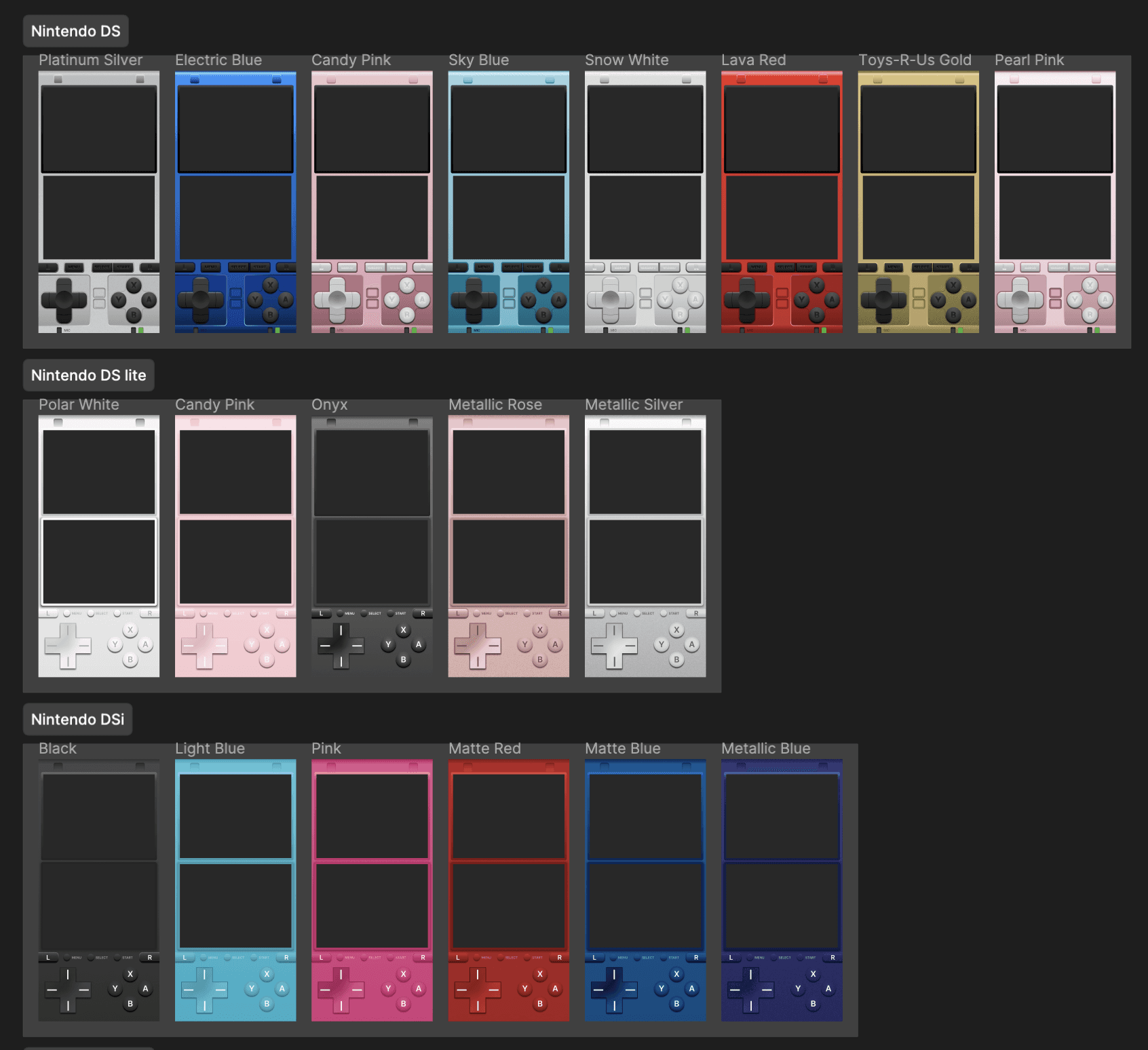Screen dimensions: 1148x1050
Task: Select the DSi Light Blue skin
Action: pos(235,890)
